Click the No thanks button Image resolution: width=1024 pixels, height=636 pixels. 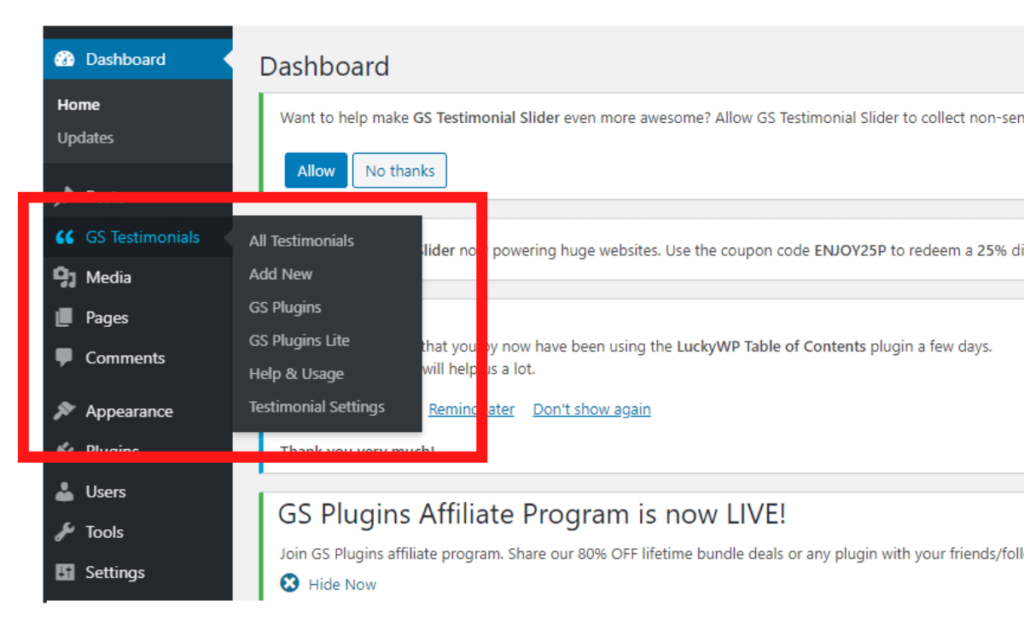[x=400, y=170]
